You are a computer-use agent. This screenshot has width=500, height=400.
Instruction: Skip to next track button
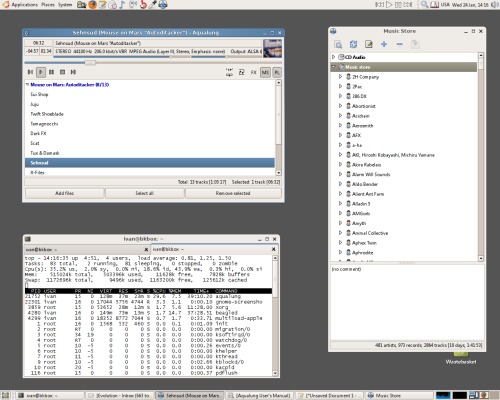click(73, 72)
